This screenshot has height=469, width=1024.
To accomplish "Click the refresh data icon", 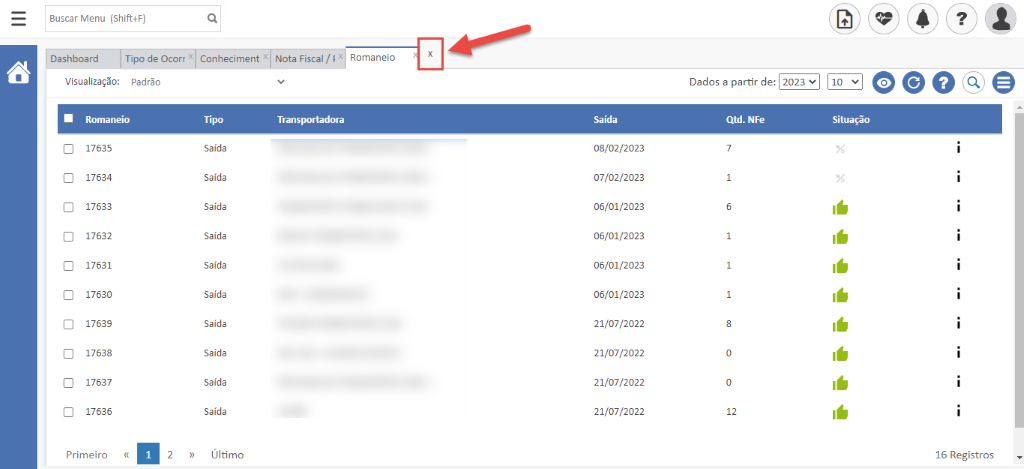I will coord(912,83).
